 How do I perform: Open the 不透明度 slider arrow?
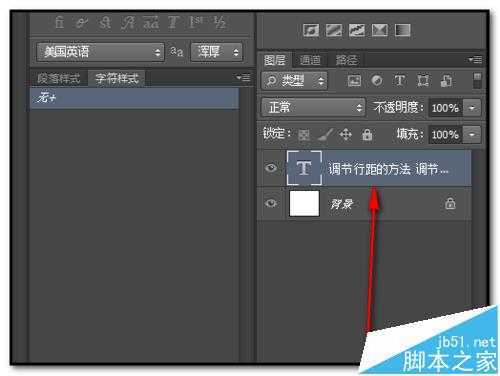[x=472, y=108]
